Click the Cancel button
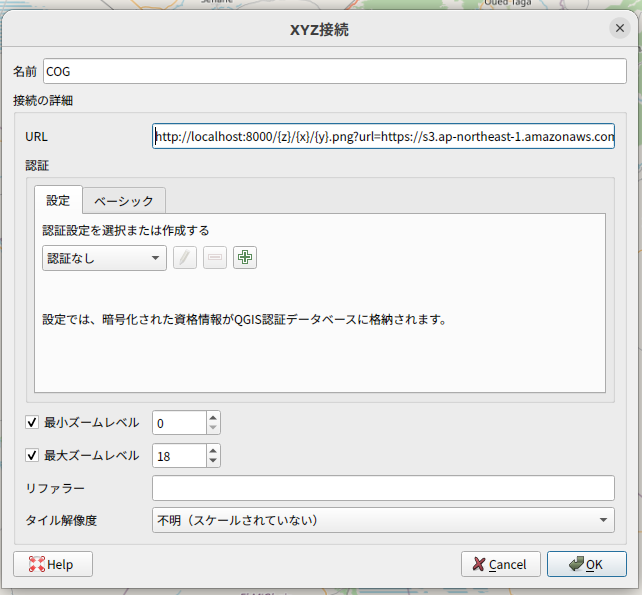Viewport: 642px width, 595px height. coord(501,564)
